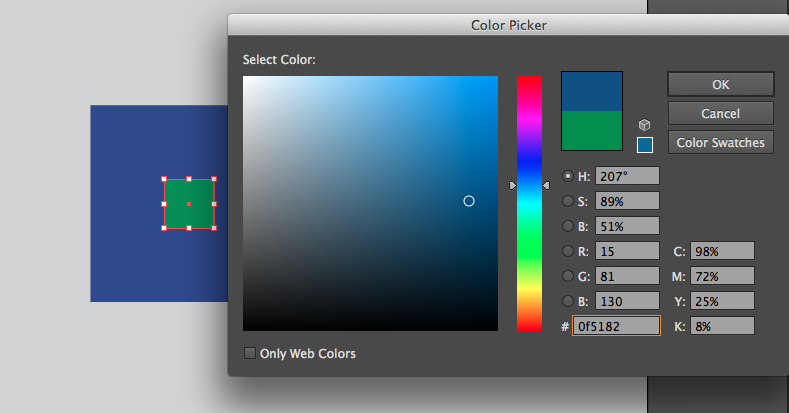Screen dimensions: 789x413
Task: Click the left hue slider triangle handle
Action: click(x=513, y=185)
